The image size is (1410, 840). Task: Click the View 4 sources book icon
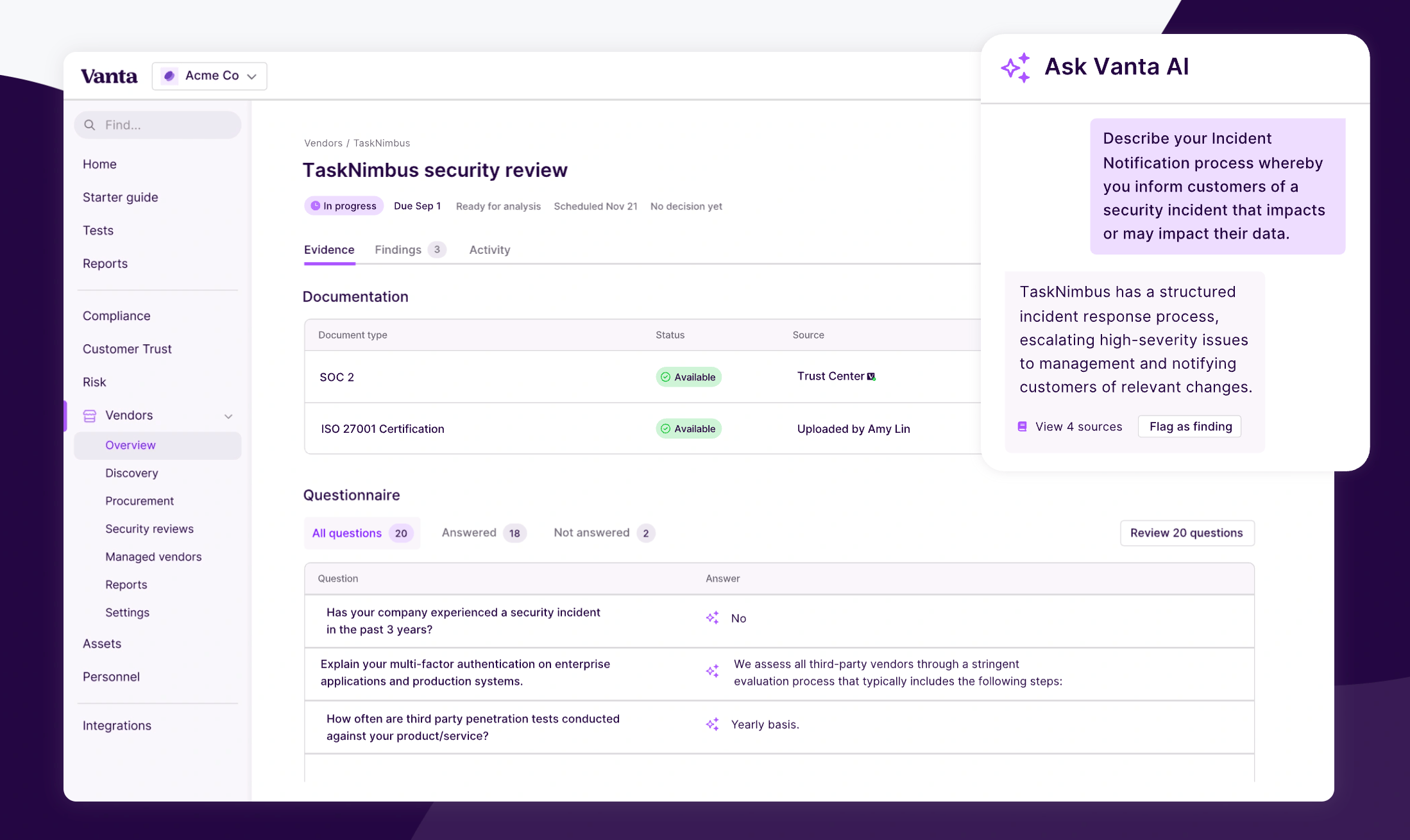click(x=1023, y=426)
